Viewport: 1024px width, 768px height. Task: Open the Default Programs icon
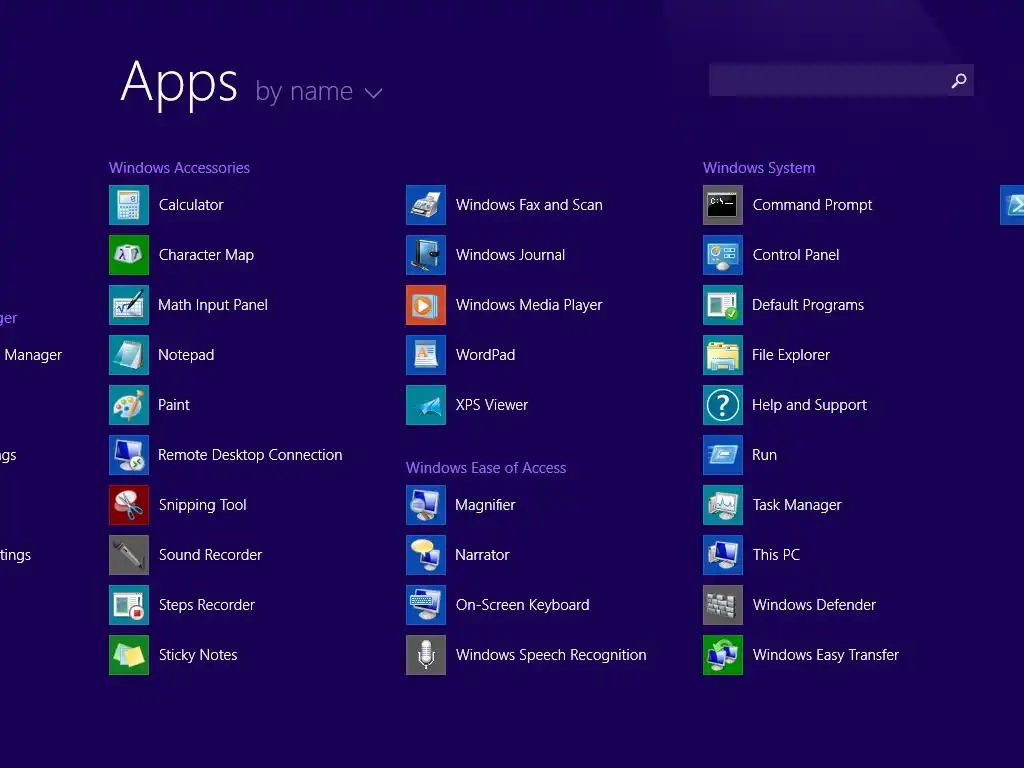click(723, 305)
